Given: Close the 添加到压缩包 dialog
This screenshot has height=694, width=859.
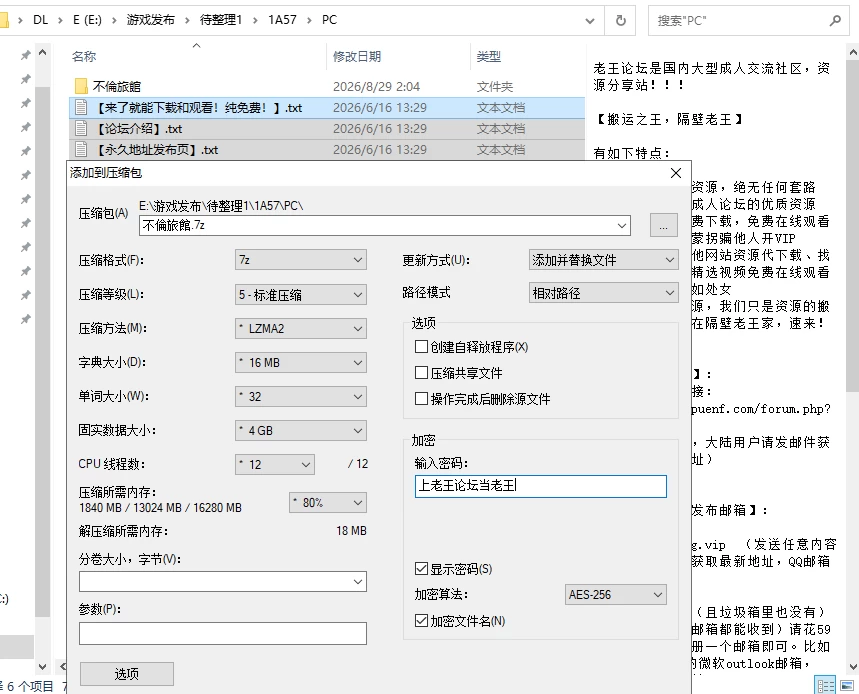Looking at the screenshot, I should [x=676, y=173].
